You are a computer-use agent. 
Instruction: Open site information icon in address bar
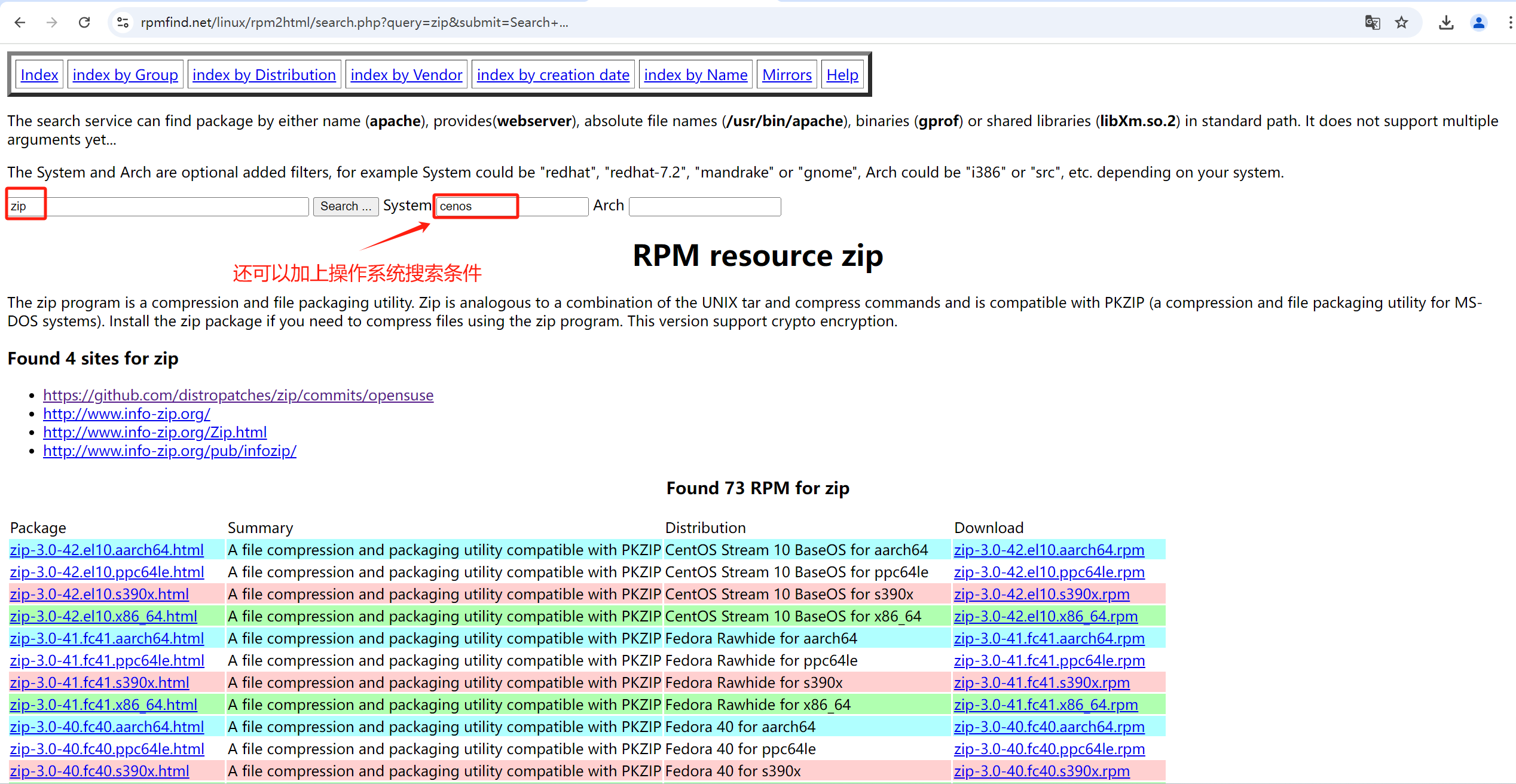(x=123, y=23)
